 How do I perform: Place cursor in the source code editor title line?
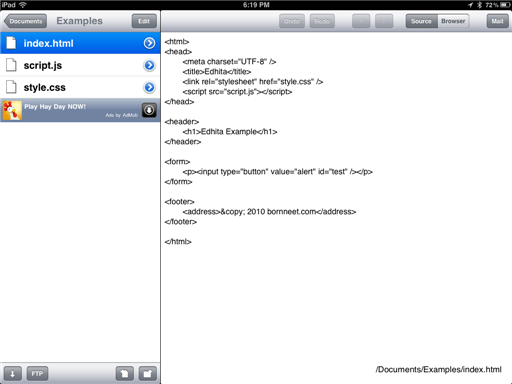(217, 72)
